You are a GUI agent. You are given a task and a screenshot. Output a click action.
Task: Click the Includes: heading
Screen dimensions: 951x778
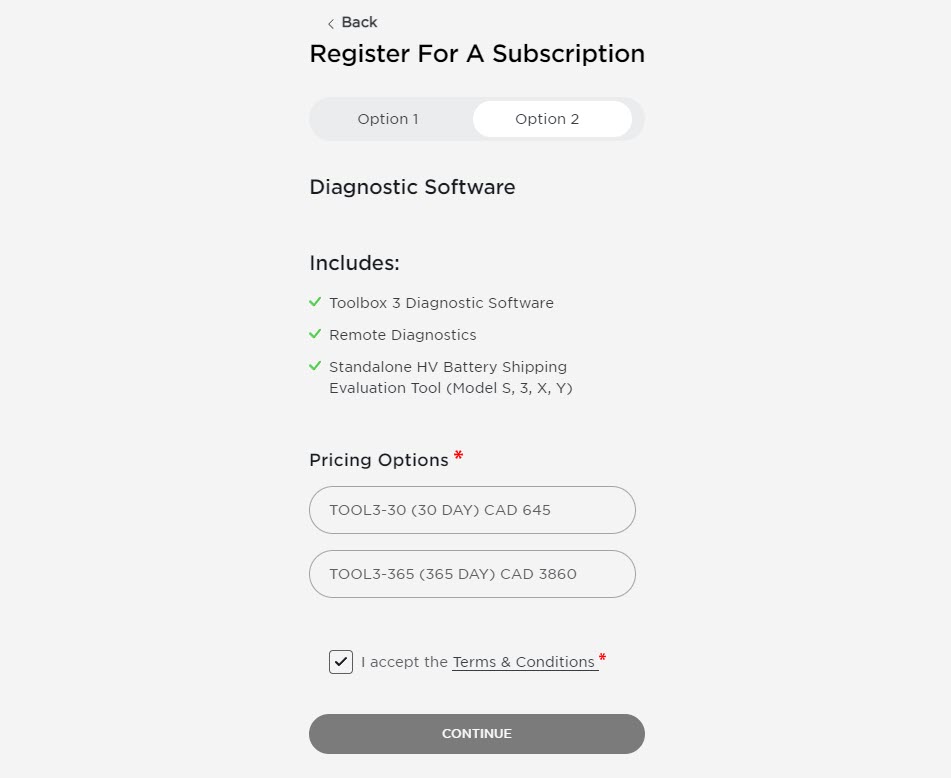354,263
